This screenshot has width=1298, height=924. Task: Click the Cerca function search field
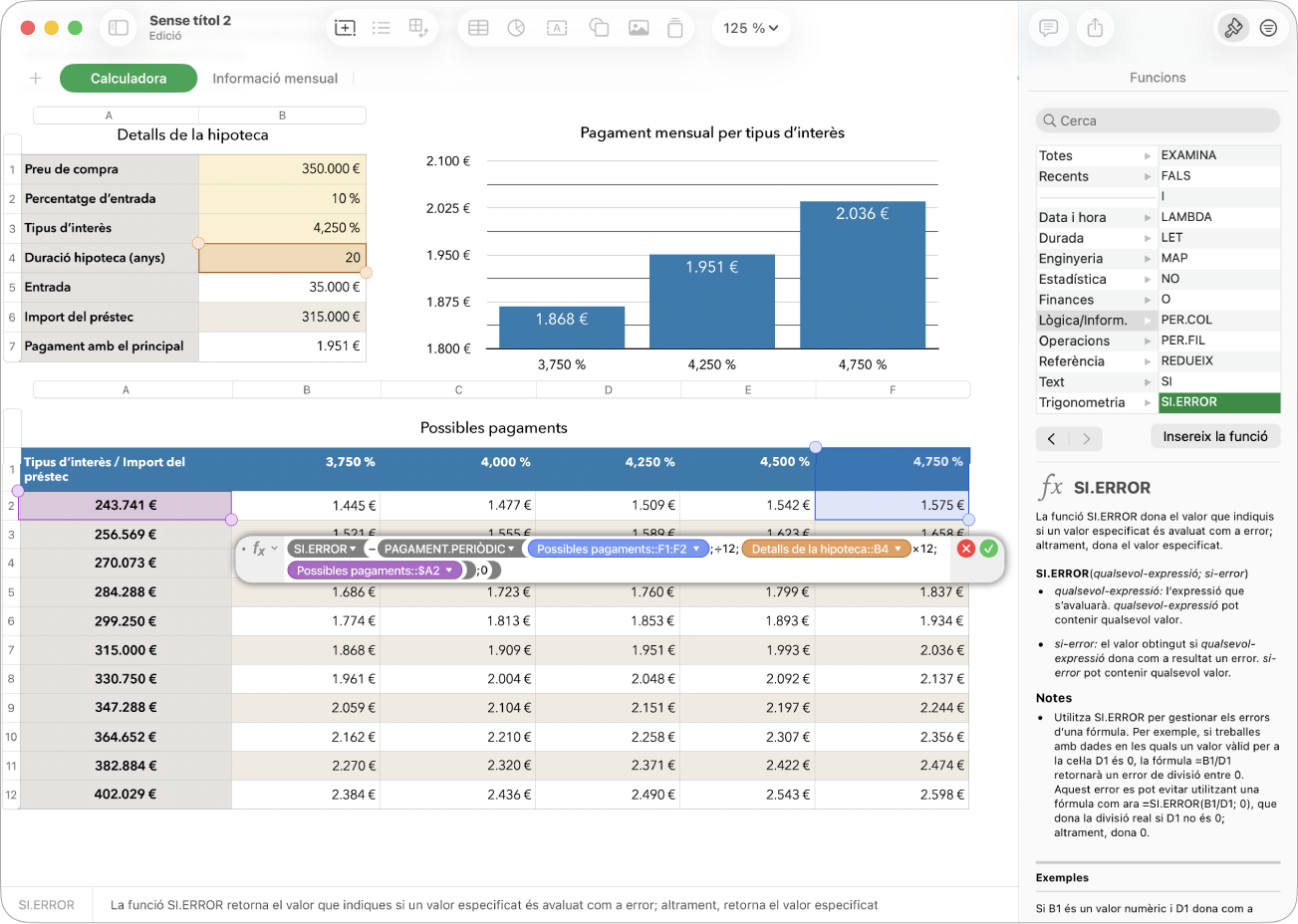pos(1158,120)
